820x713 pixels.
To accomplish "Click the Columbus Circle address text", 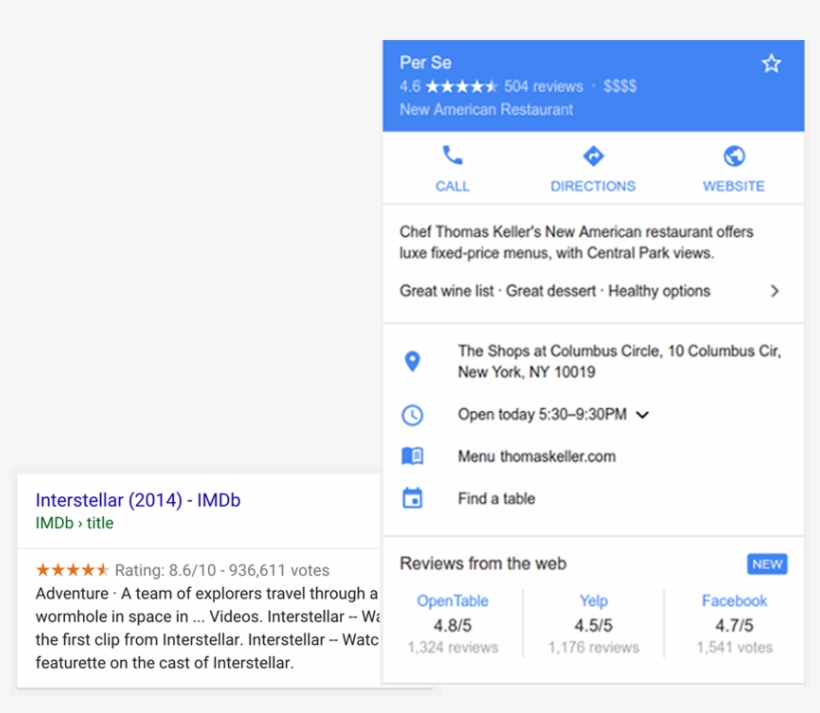I will pyautogui.click(x=620, y=361).
